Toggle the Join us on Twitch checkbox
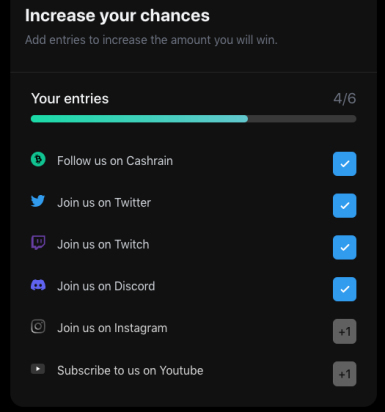 tap(344, 247)
